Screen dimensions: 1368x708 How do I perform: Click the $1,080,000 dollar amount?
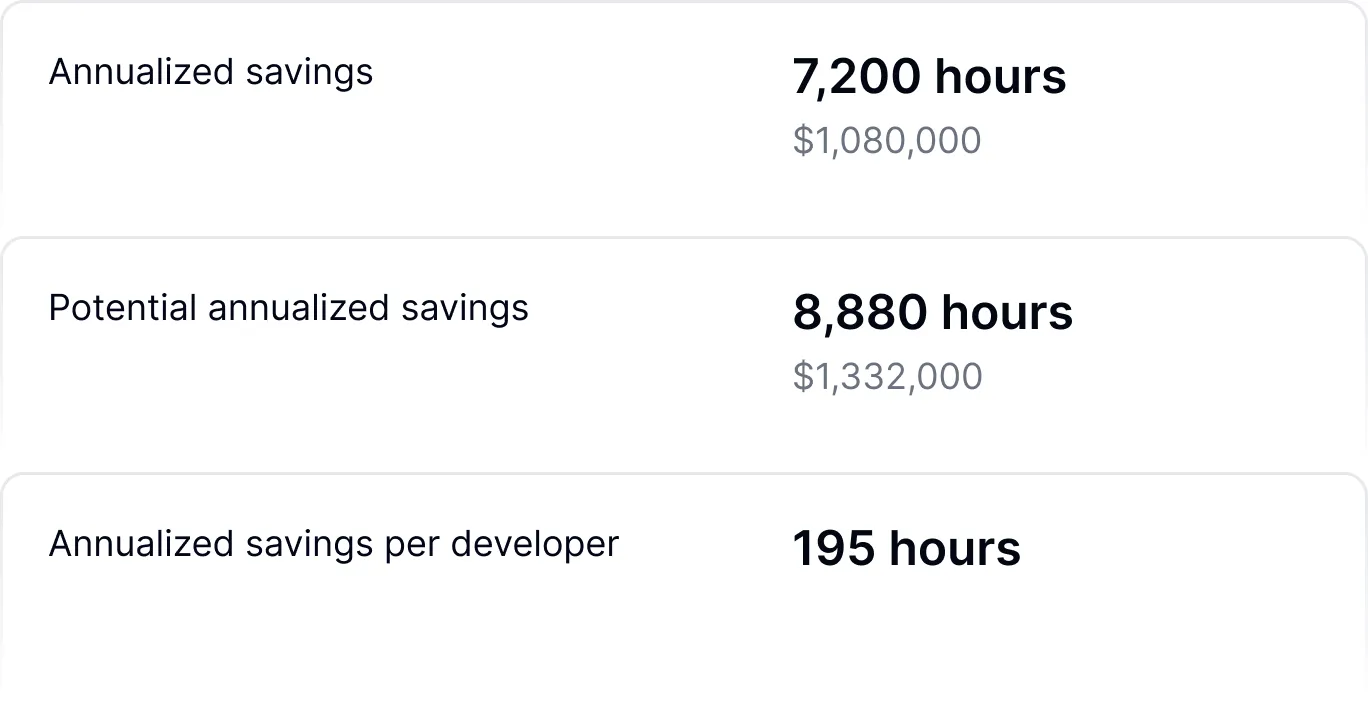tap(887, 141)
